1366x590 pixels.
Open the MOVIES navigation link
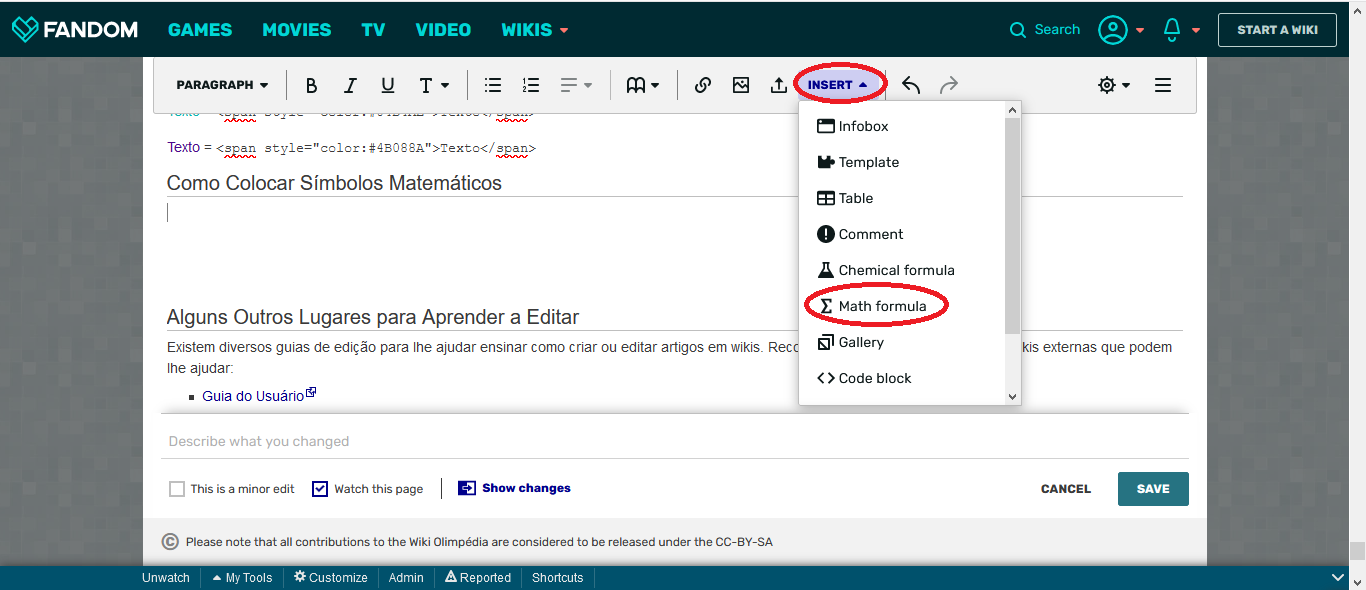point(297,30)
